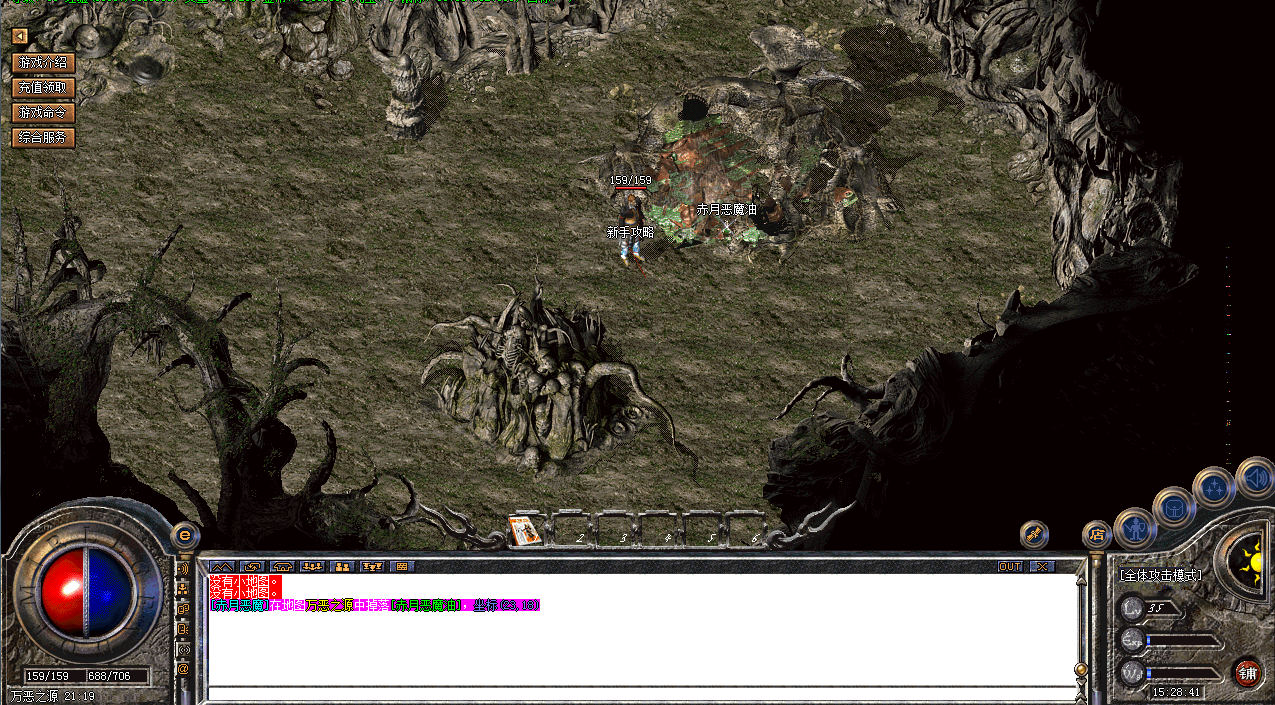This screenshot has width=1275, height=705.
Task: Click the round 'e' button near orb
Action: tap(184, 535)
